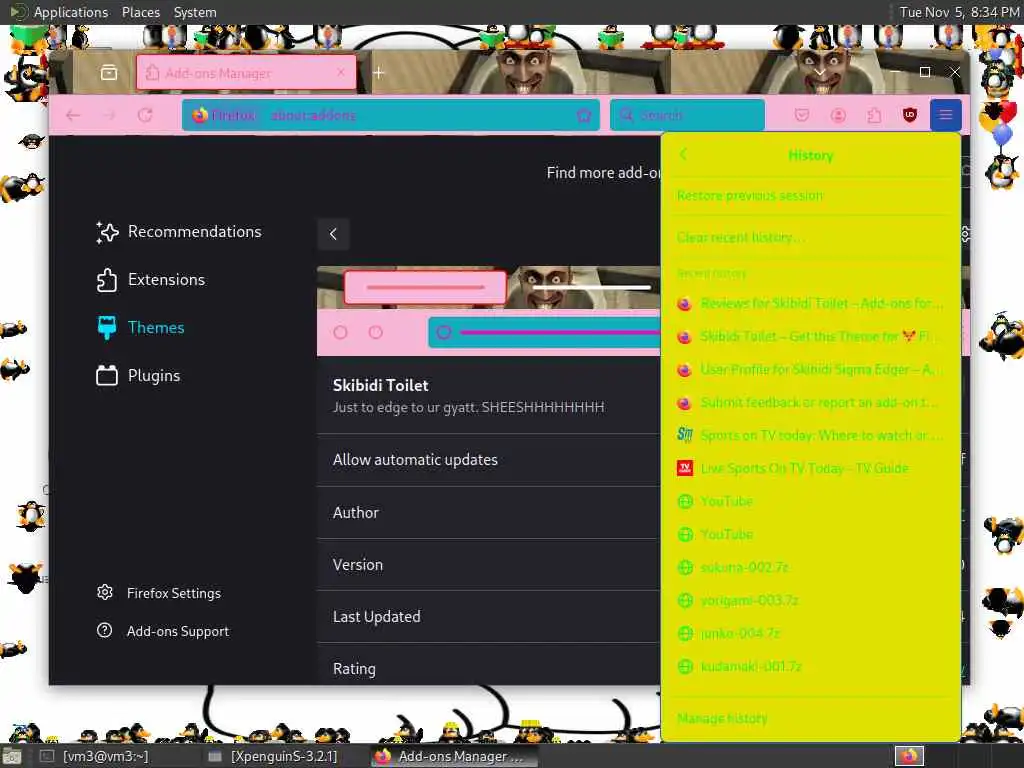Click the Themes paintbrush icon

tap(106, 327)
